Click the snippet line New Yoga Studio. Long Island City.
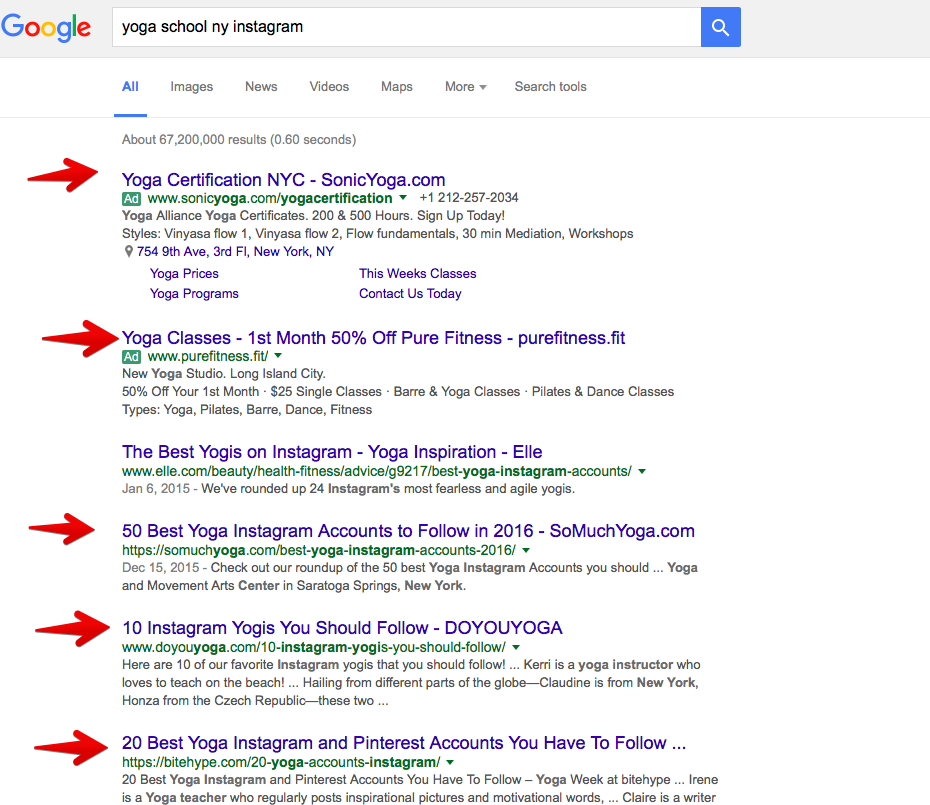The image size is (930, 805). pos(224,374)
